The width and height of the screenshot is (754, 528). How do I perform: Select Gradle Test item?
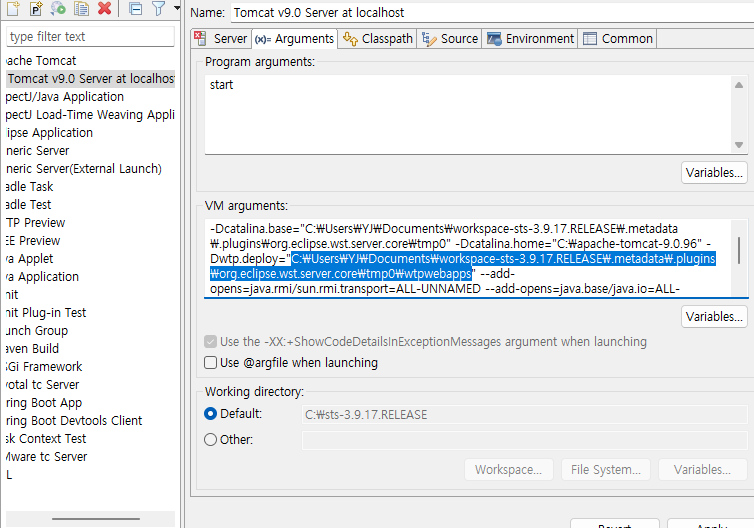pos(29,205)
